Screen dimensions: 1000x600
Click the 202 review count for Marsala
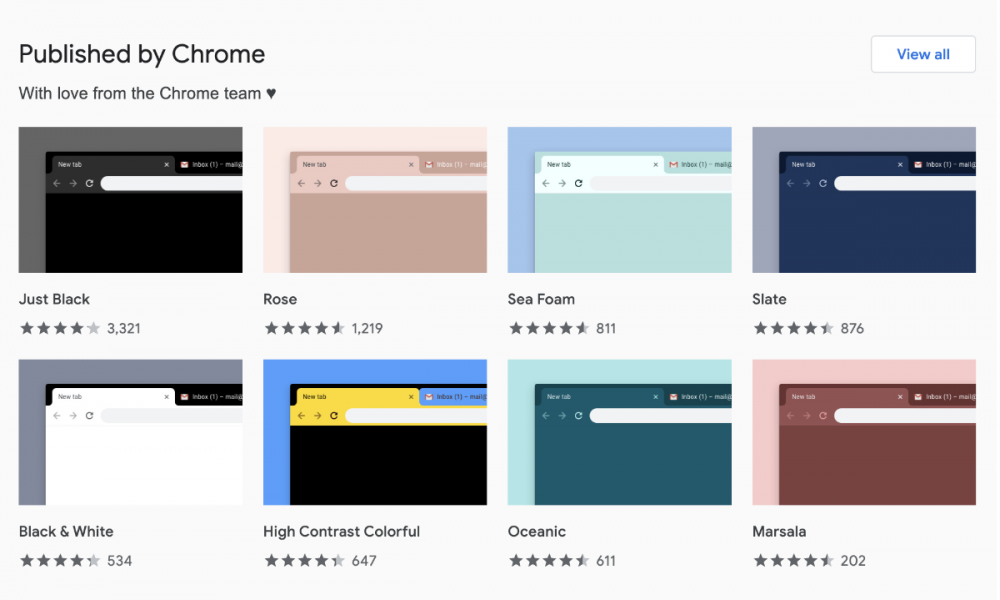853,560
